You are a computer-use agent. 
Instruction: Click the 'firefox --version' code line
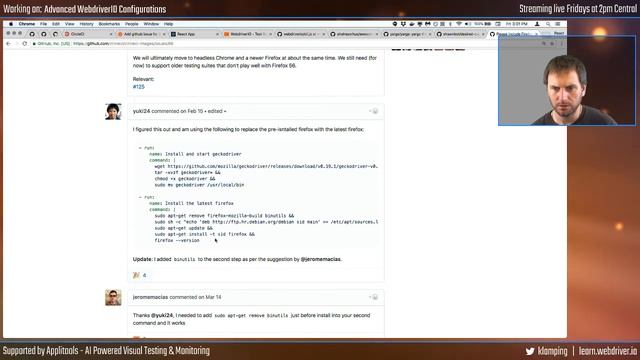[177, 241]
